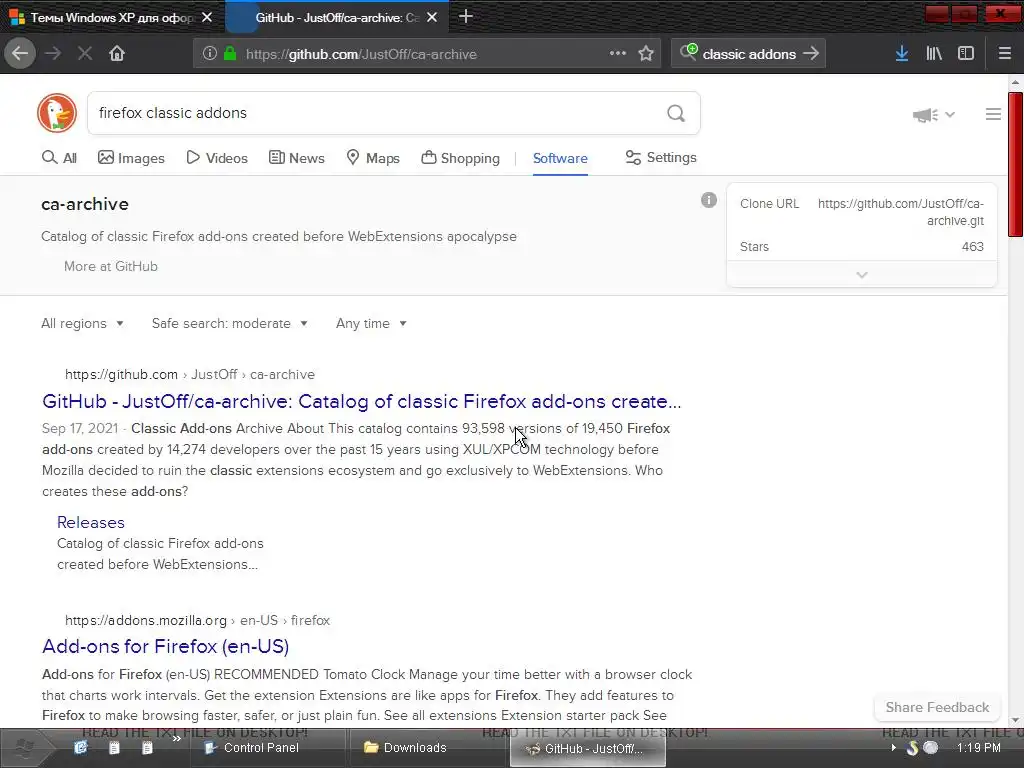
Task: Open the Firefox hamburger menu
Action: click(x=1004, y=54)
